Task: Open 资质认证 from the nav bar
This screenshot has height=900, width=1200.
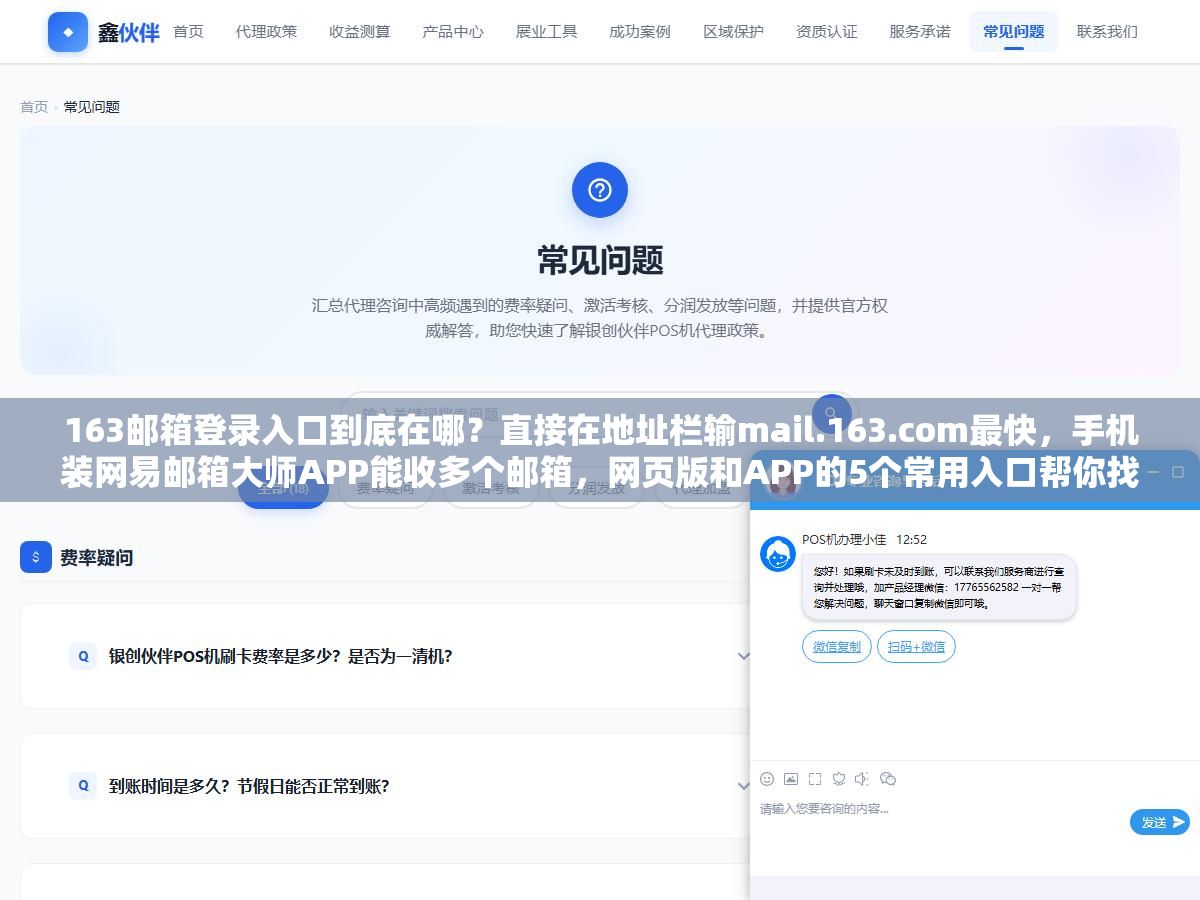Action: [827, 32]
